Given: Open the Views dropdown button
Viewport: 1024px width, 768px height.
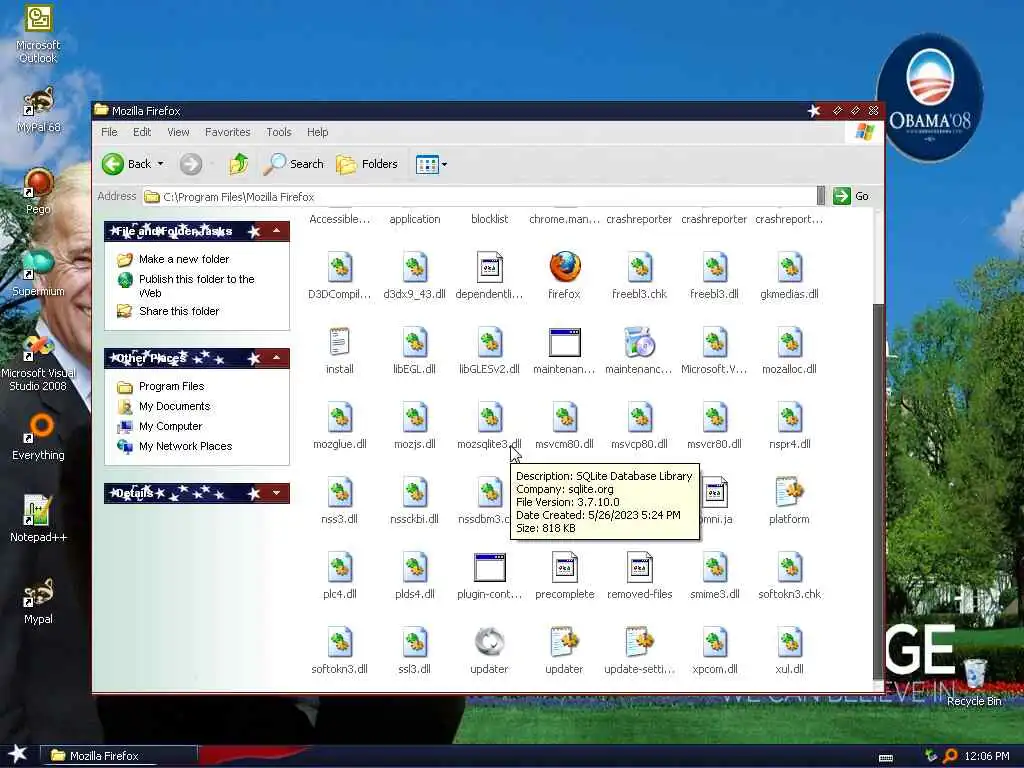Looking at the screenshot, I should [431, 164].
